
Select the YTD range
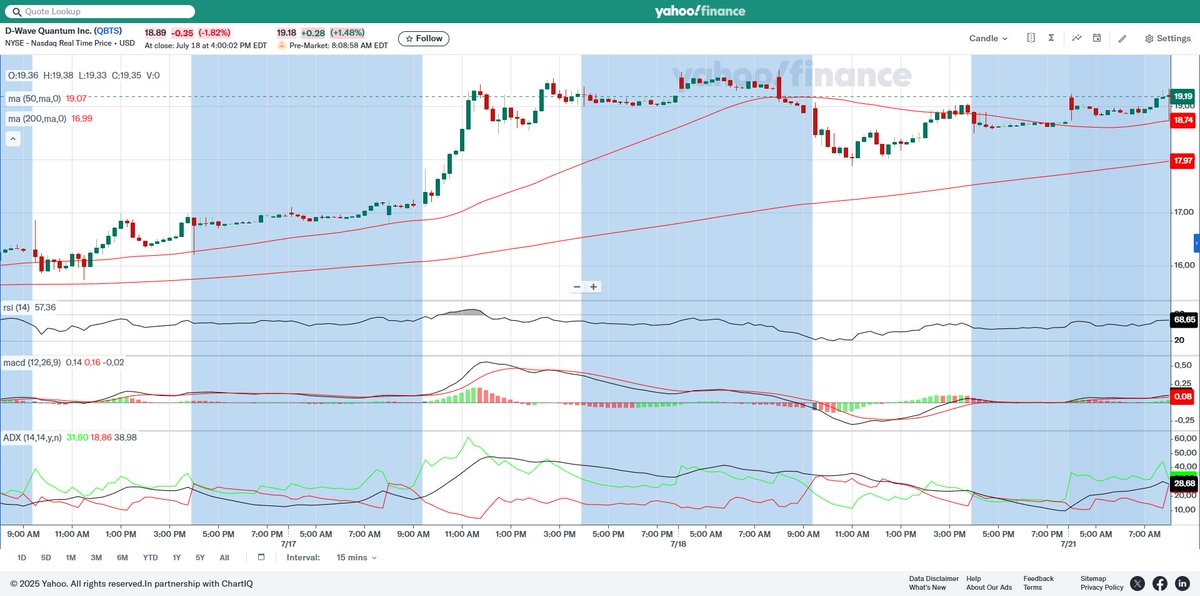point(150,557)
